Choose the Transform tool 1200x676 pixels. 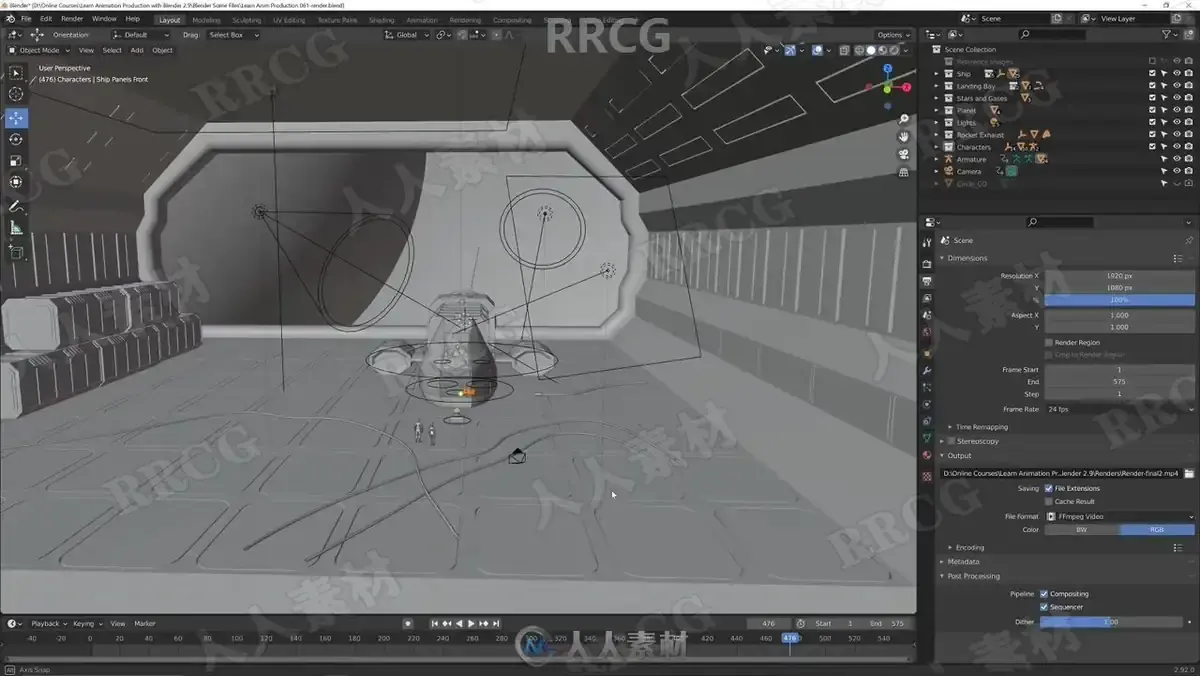coord(16,182)
